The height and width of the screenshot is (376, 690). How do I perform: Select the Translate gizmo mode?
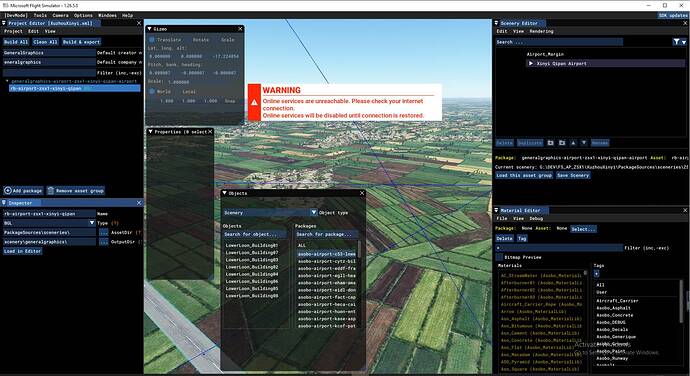[165, 40]
